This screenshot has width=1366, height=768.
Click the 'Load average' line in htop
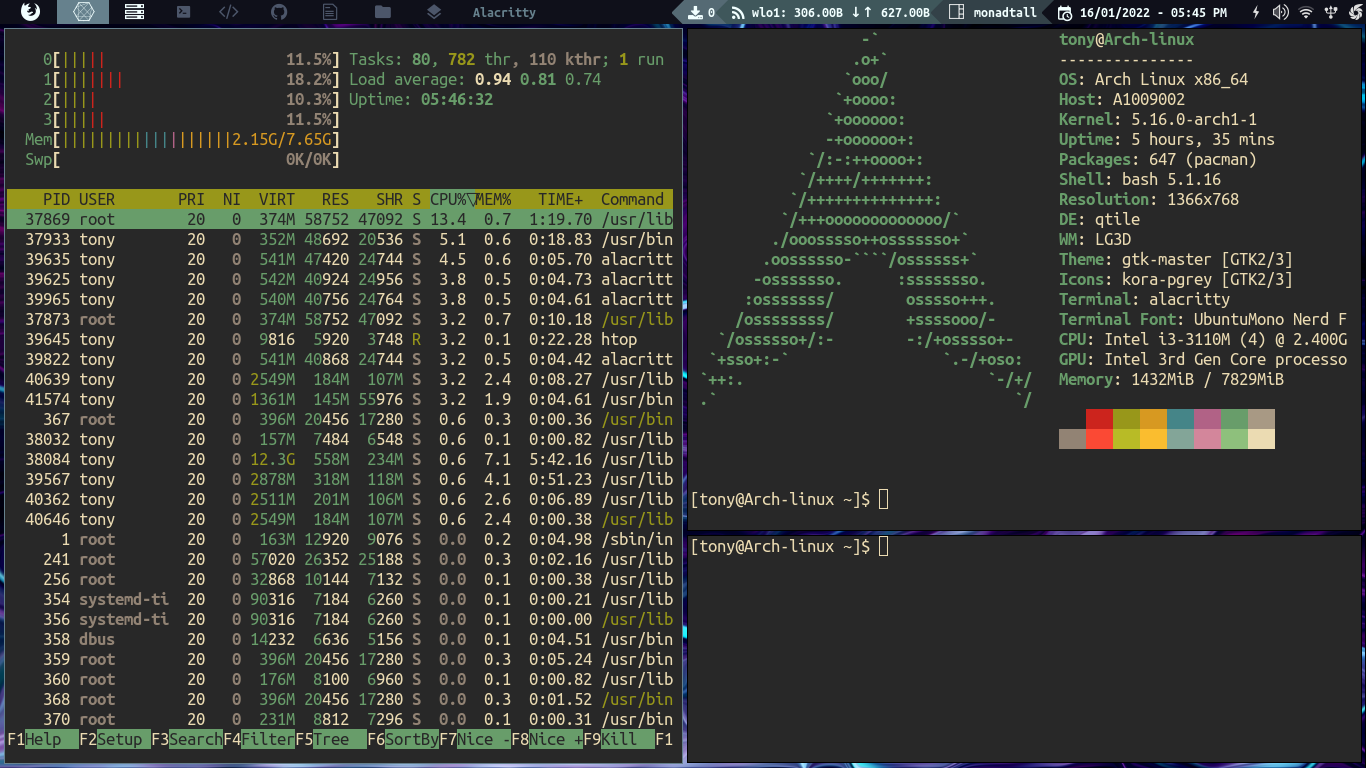tap(475, 79)
